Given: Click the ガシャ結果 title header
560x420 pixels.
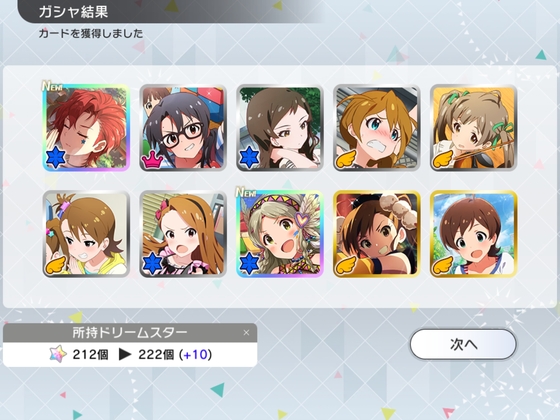Looking at the screenshot, I should (73, 11).
